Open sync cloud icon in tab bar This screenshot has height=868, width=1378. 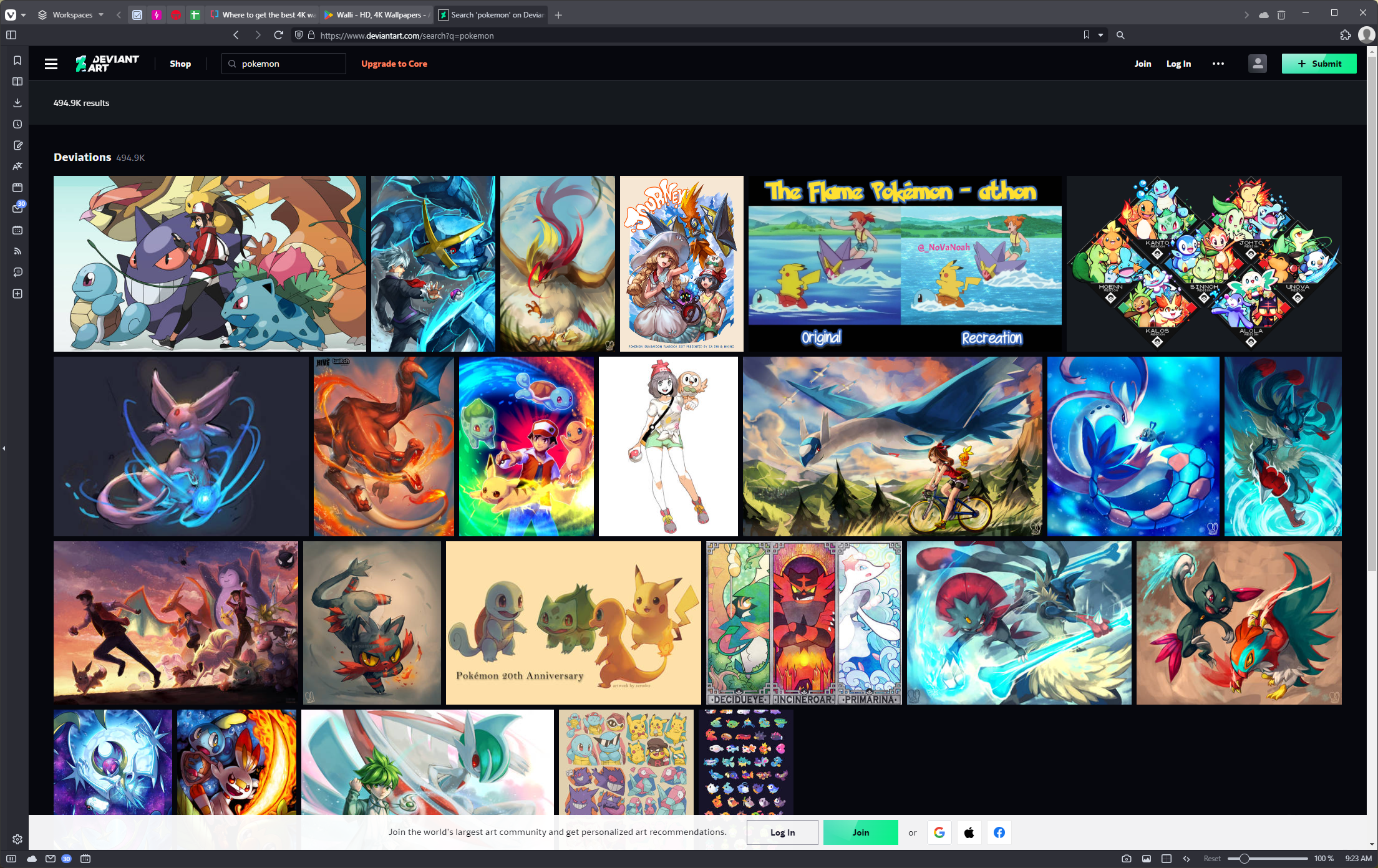tap(1264, 14)
